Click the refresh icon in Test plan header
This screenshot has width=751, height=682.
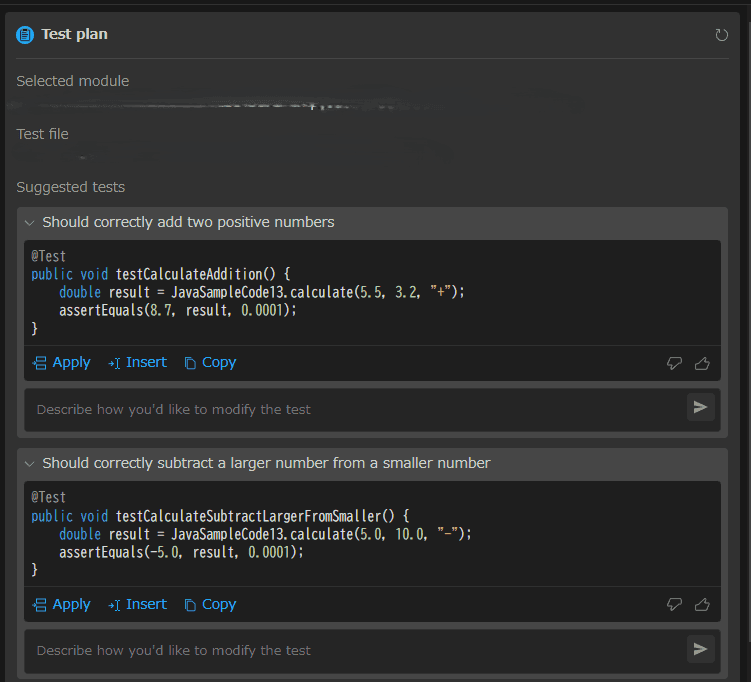[722, 35]
